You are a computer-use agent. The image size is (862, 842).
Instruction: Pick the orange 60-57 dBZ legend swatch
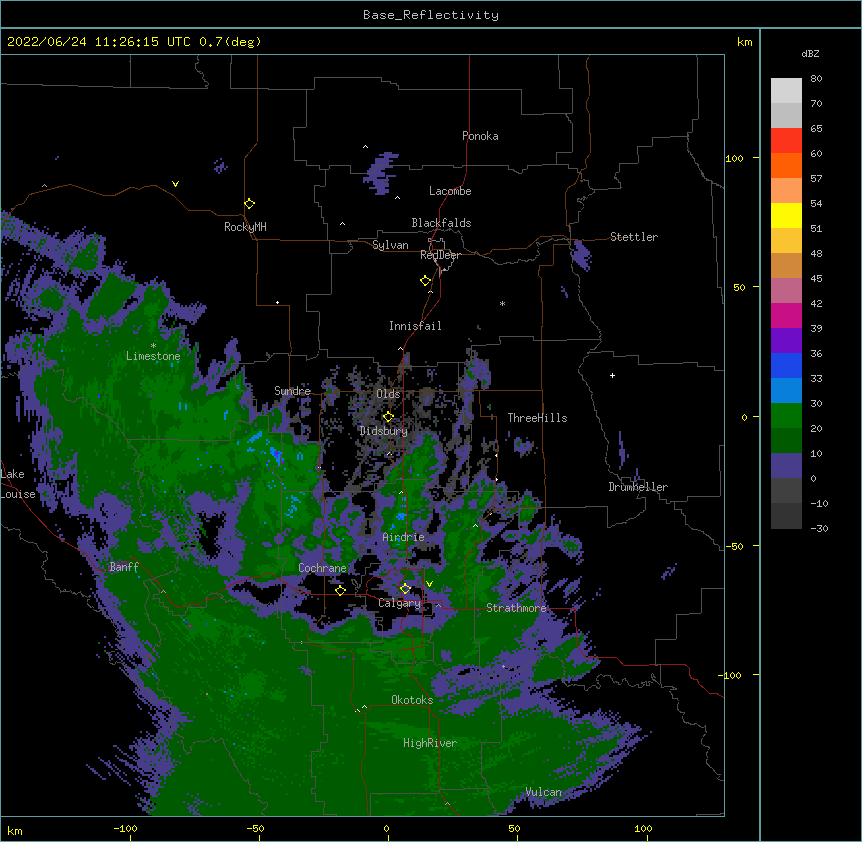point(786,166)
